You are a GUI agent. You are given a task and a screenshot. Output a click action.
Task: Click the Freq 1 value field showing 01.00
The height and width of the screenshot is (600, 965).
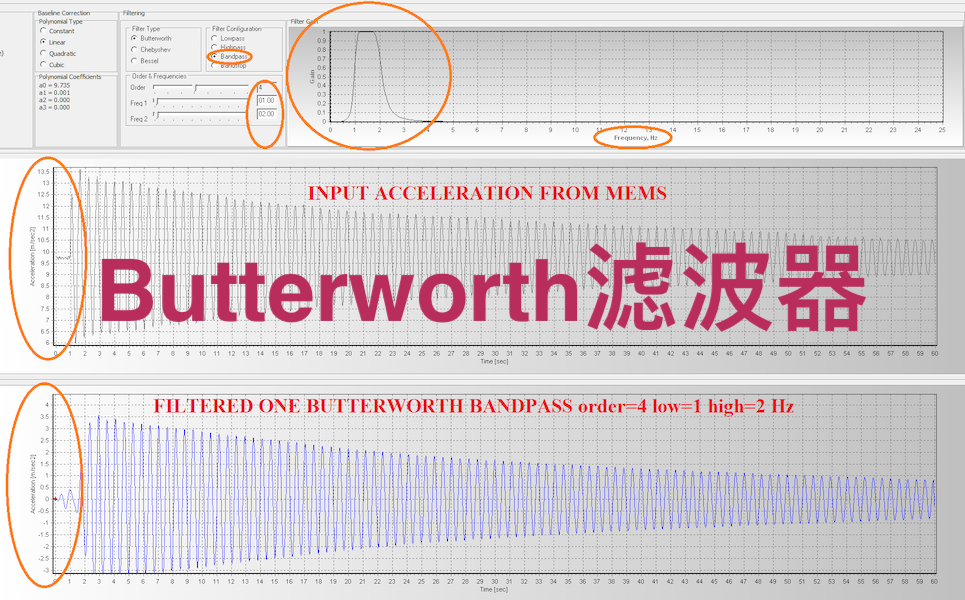click(266, 101)
